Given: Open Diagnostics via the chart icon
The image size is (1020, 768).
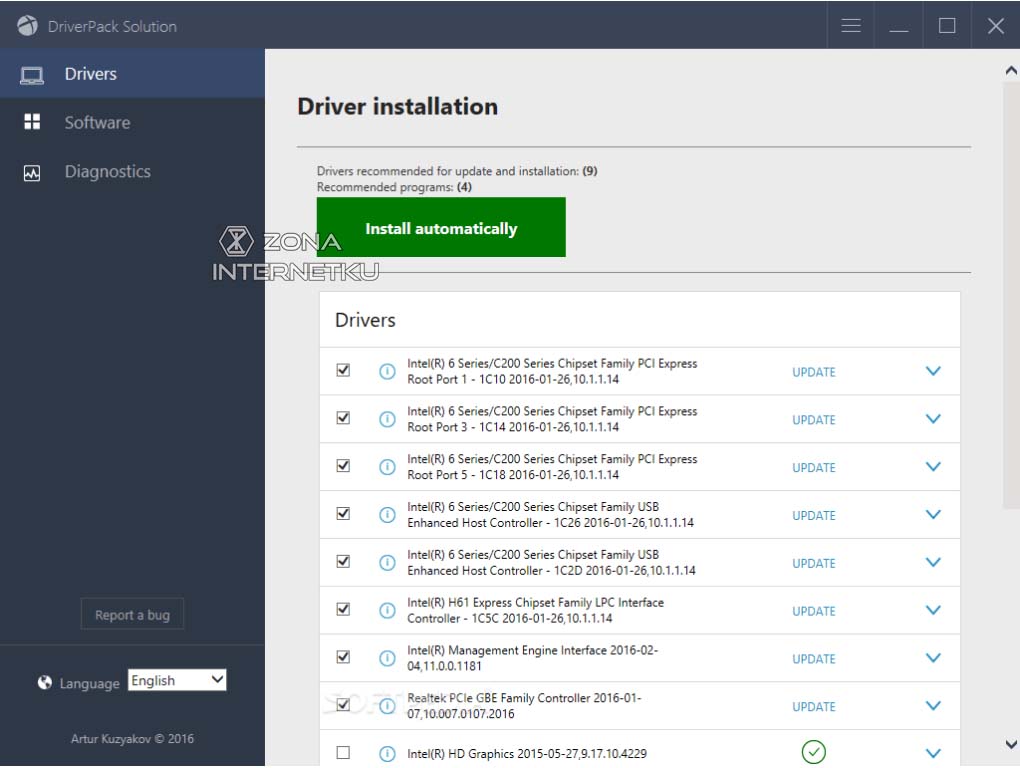Looking at the screenshot, I should [x=34, y=171].
